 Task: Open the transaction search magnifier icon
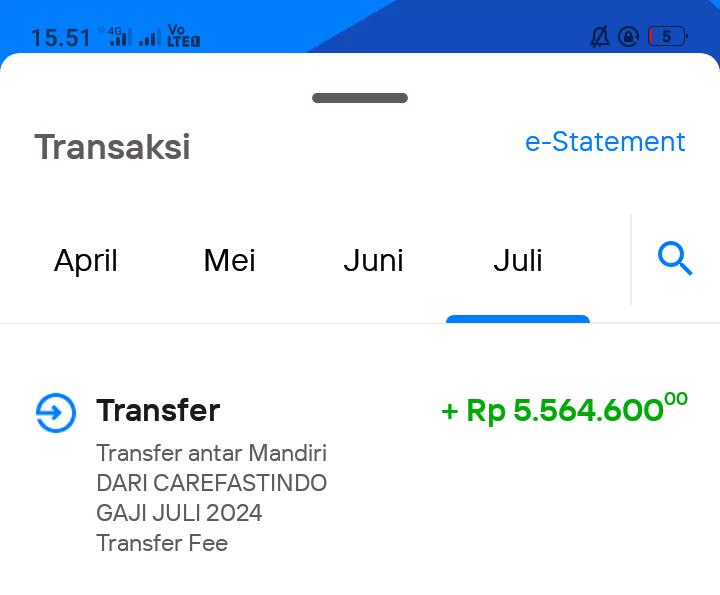tap(675, 258)
